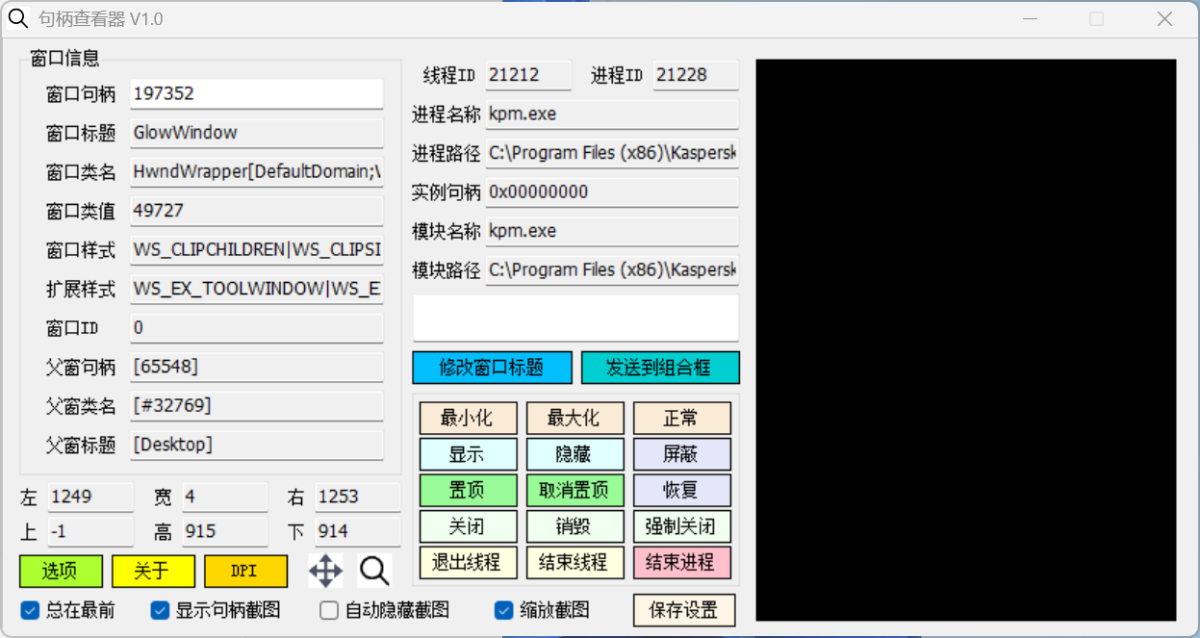This screenshot has width=1200, height=638.
Task: Click the 显示 button
Action: tap(467, 454)
